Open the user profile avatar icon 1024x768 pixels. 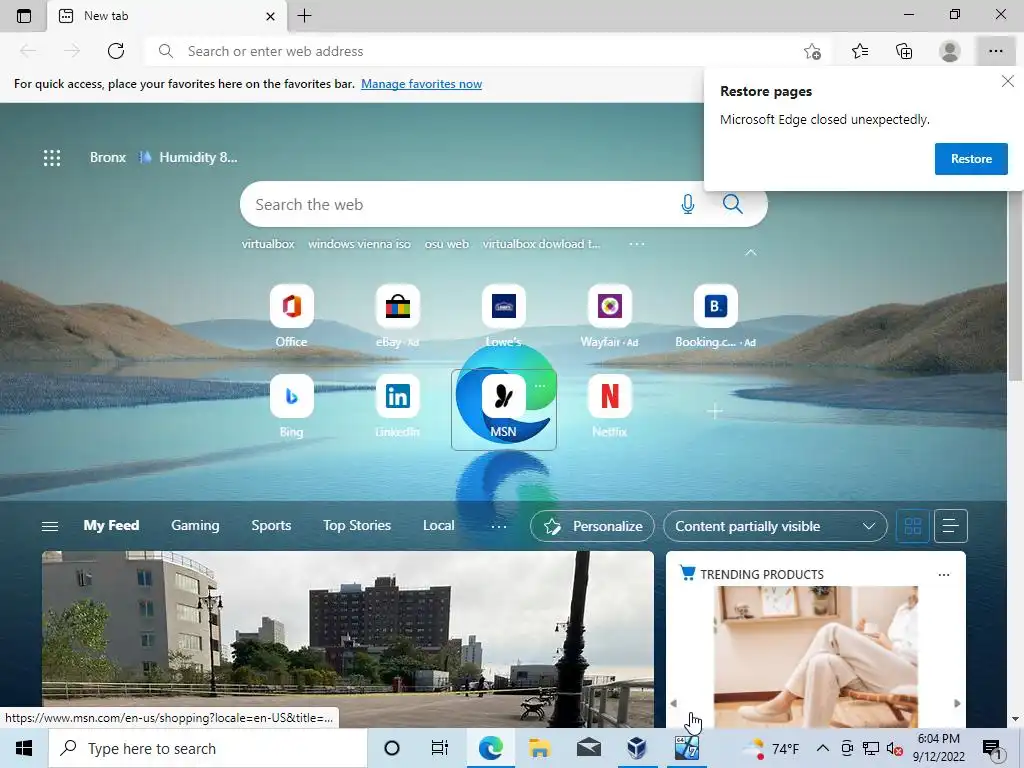[950, 51]
